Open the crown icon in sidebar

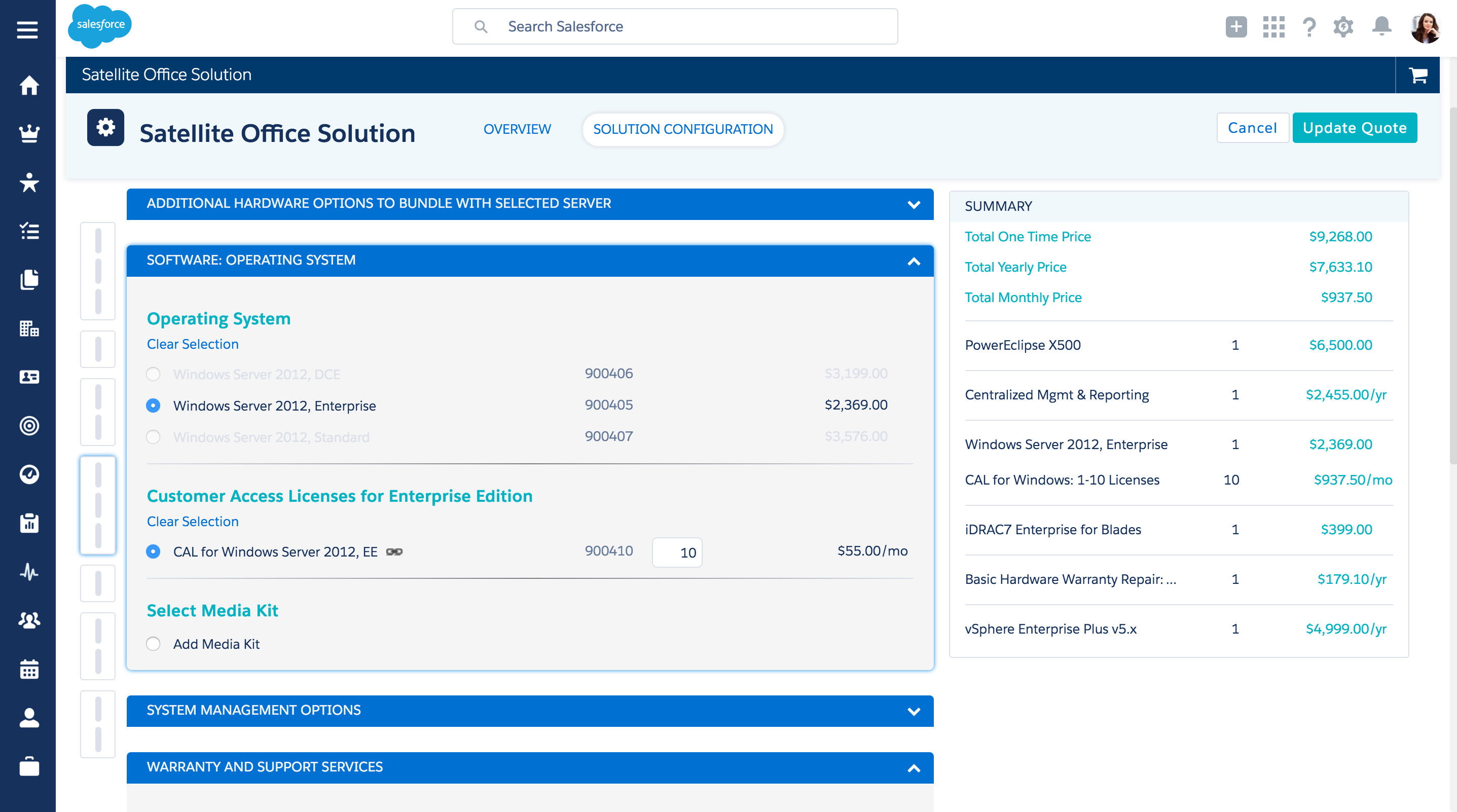click(x=29, y=134)
